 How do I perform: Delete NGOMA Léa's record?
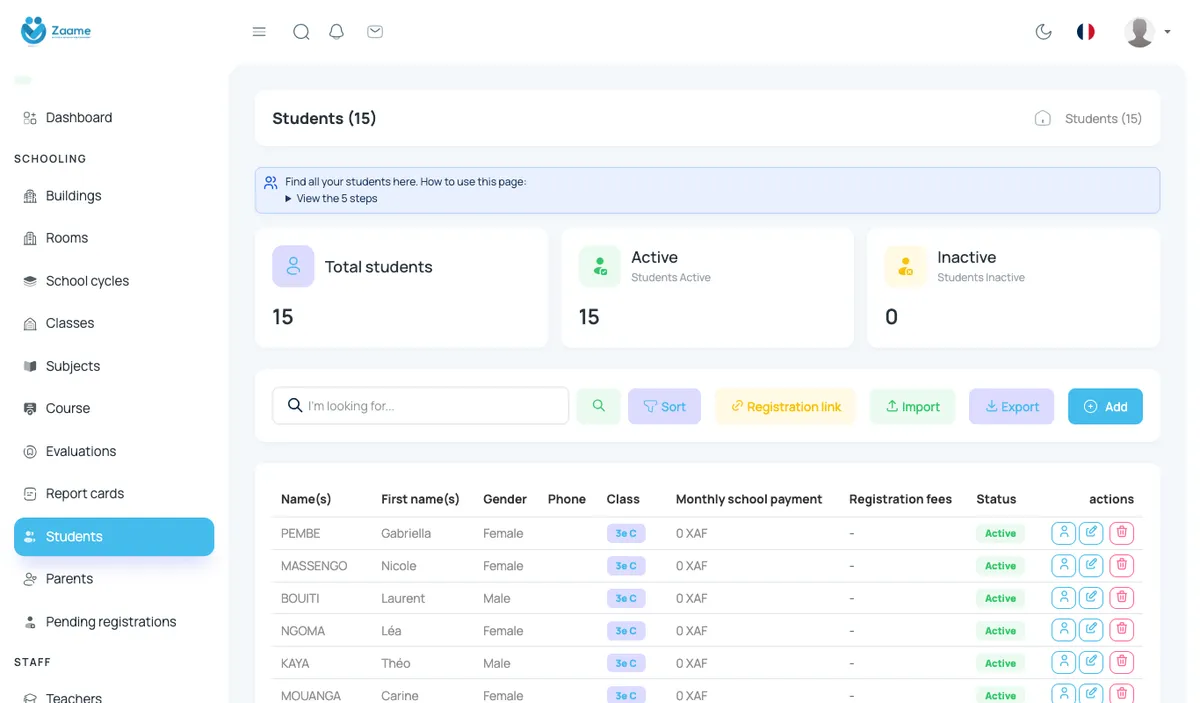[1122, 630]
